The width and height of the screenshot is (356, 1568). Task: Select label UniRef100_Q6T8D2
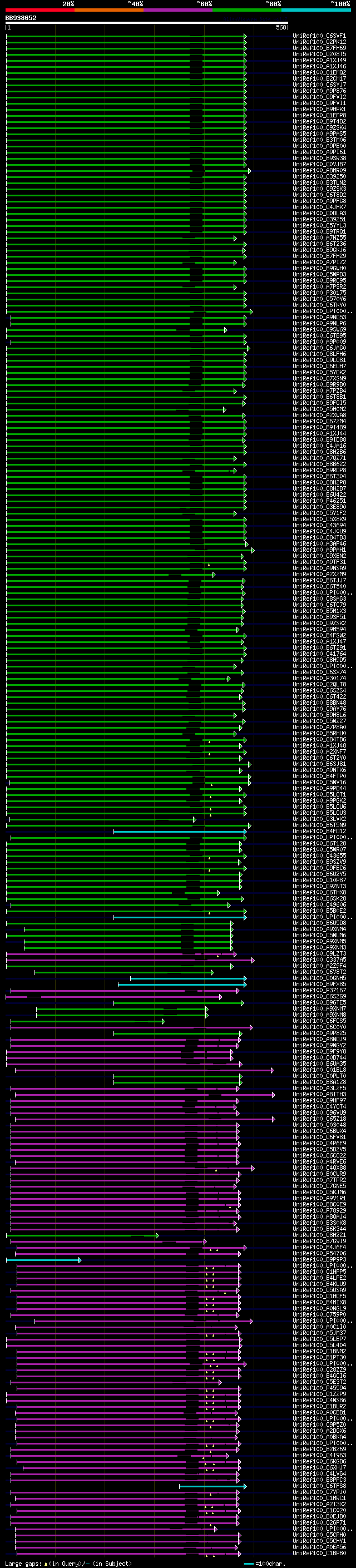(x=319, y=195)
